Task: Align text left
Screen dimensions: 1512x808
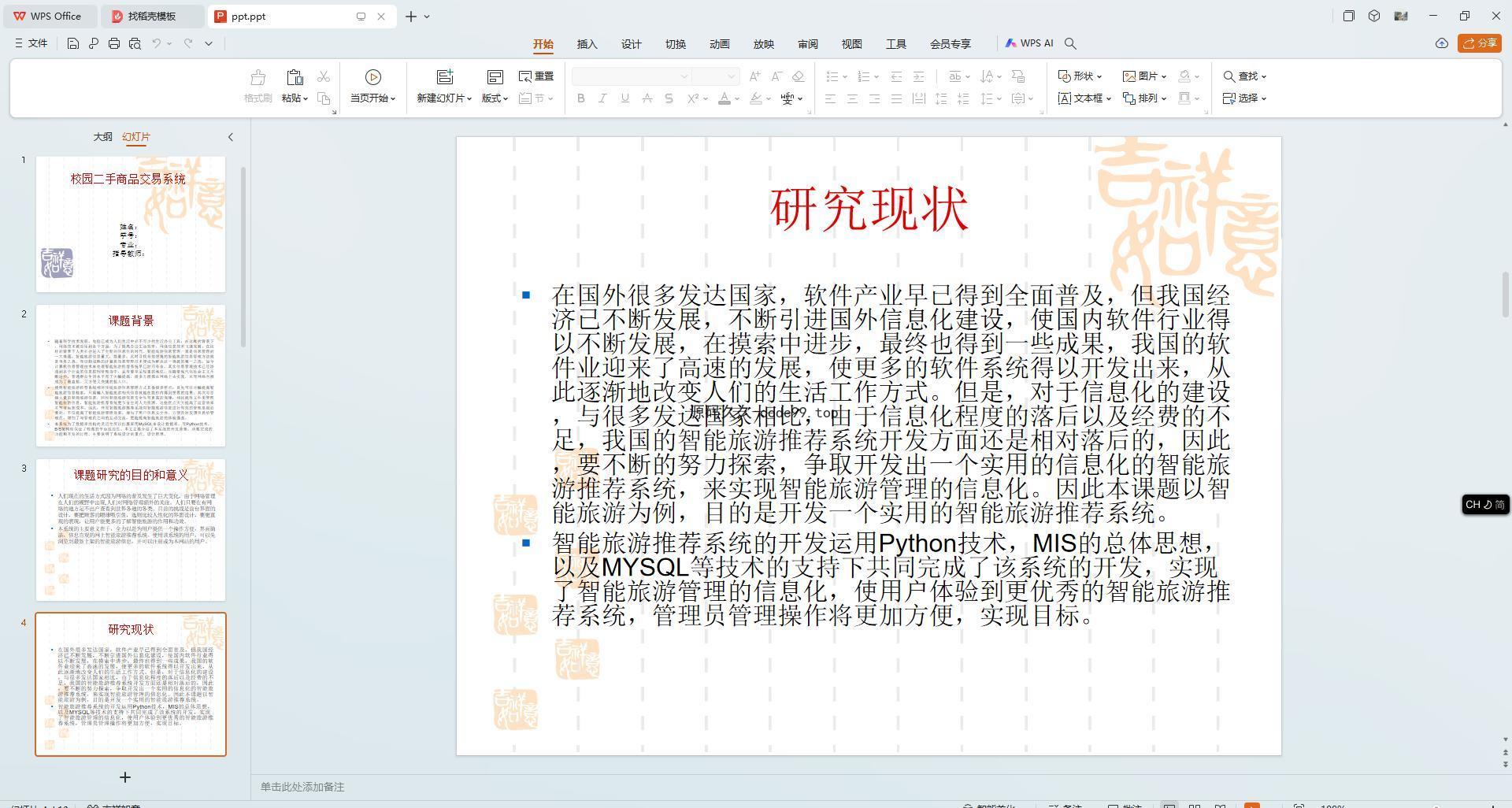Action: click(x=830, y=98)
